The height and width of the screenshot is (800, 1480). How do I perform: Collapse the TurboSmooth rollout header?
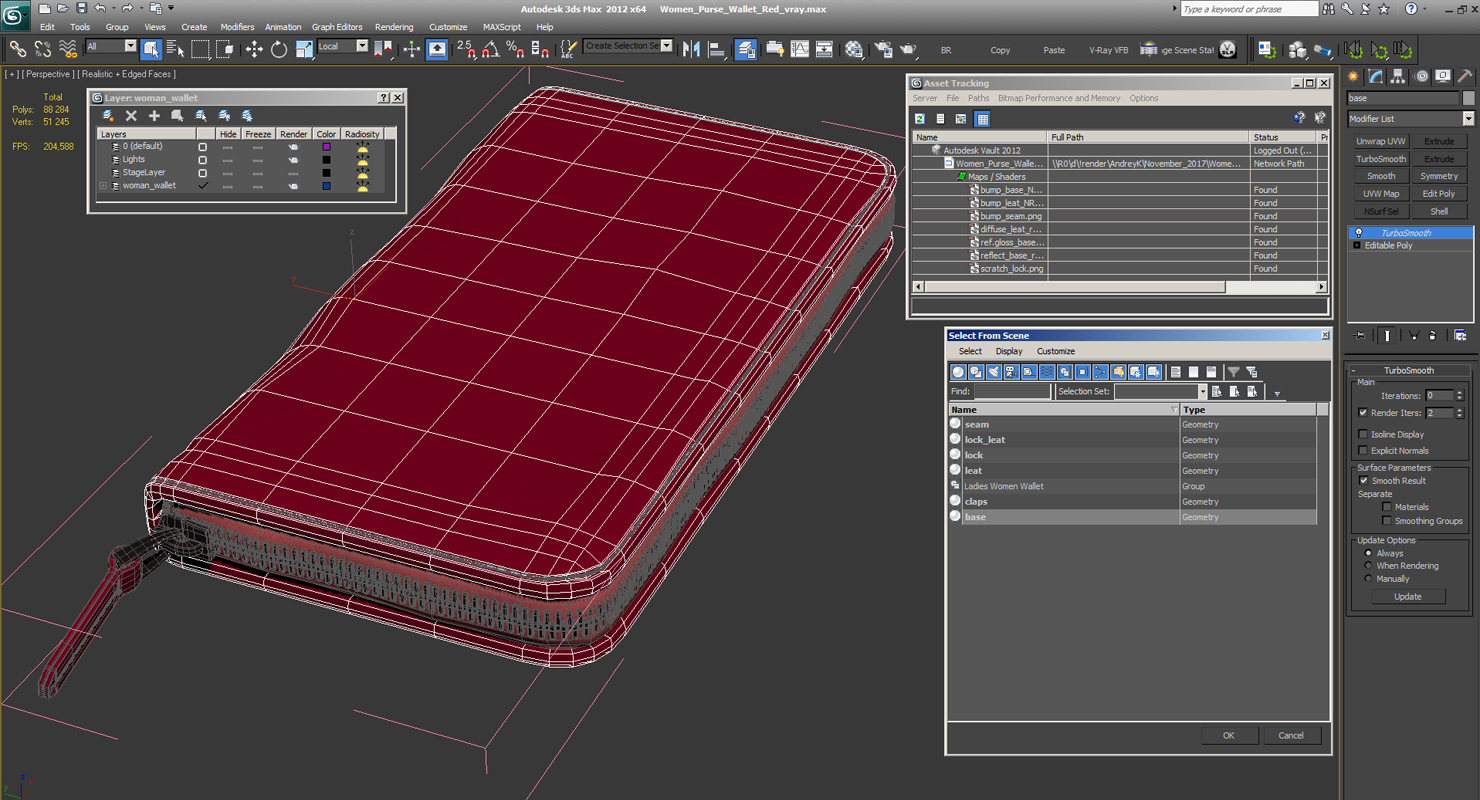(1408, 370)
